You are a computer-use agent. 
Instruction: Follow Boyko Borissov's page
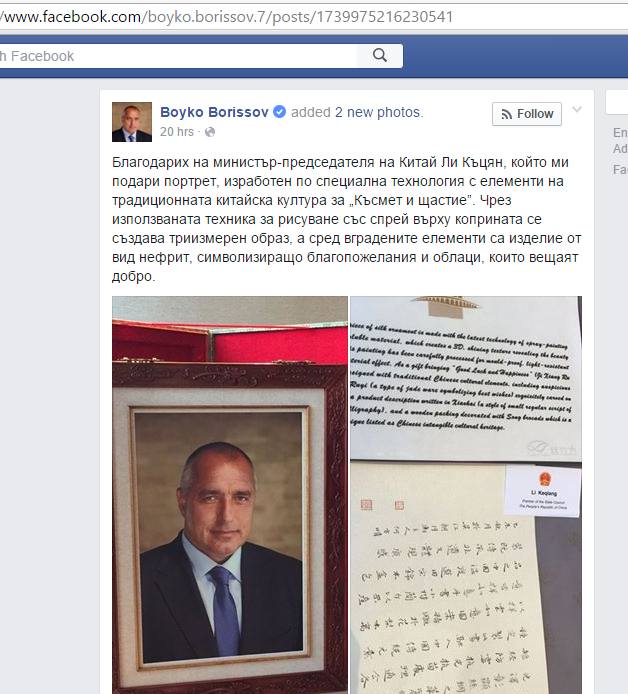tap(527, 114)
